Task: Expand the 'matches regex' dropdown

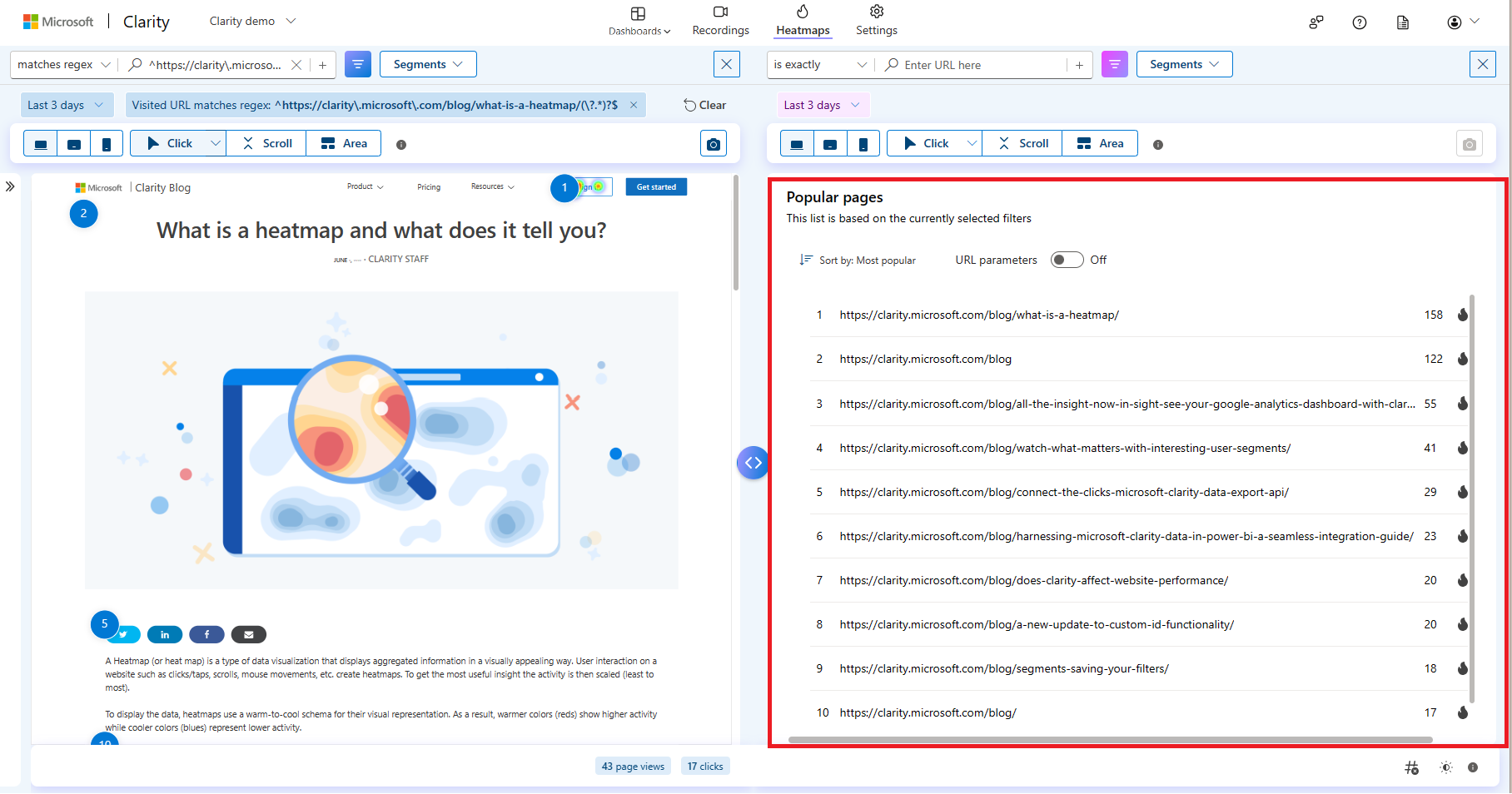Action: (x=63, y=64)
